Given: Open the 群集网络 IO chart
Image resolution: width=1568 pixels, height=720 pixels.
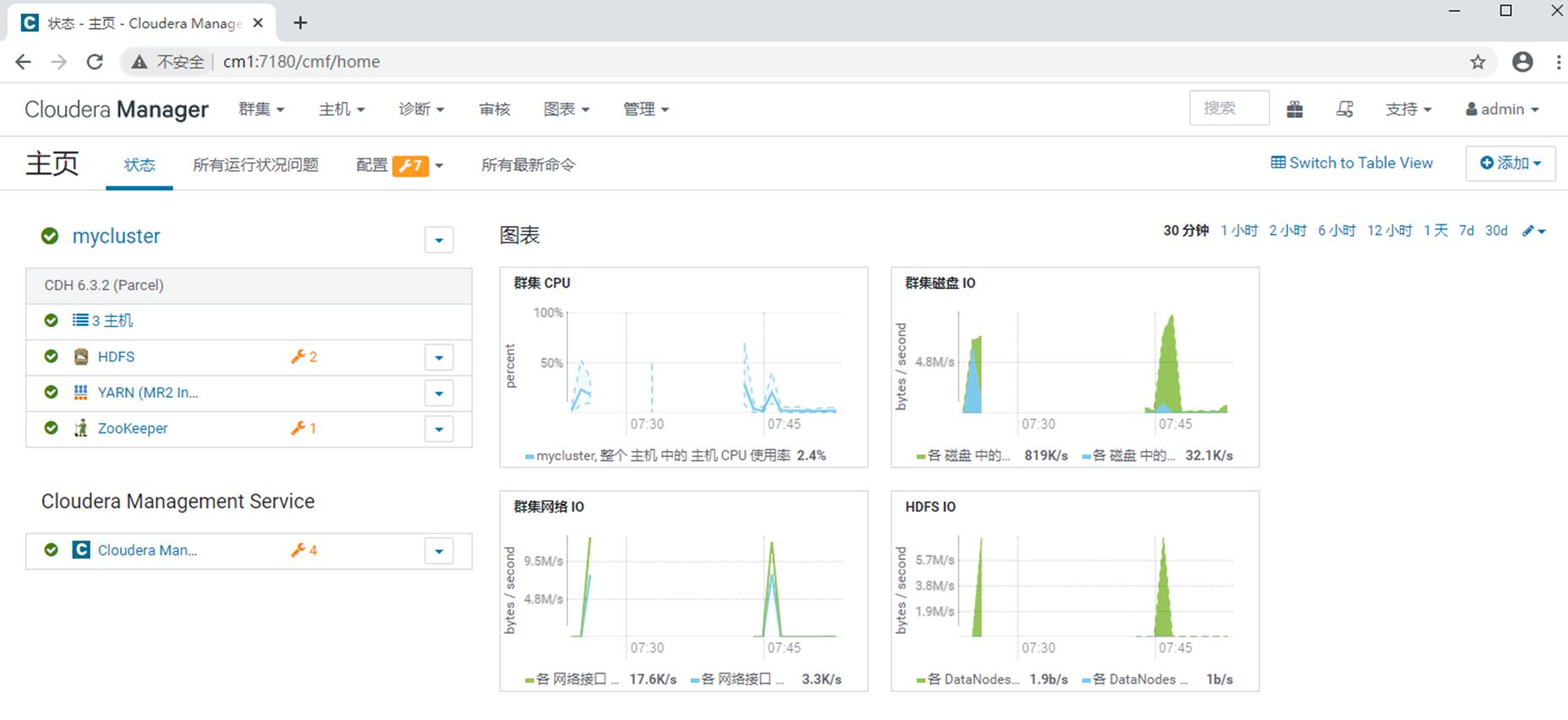Looking at the screenshot, I should click(x=684, y=591).
